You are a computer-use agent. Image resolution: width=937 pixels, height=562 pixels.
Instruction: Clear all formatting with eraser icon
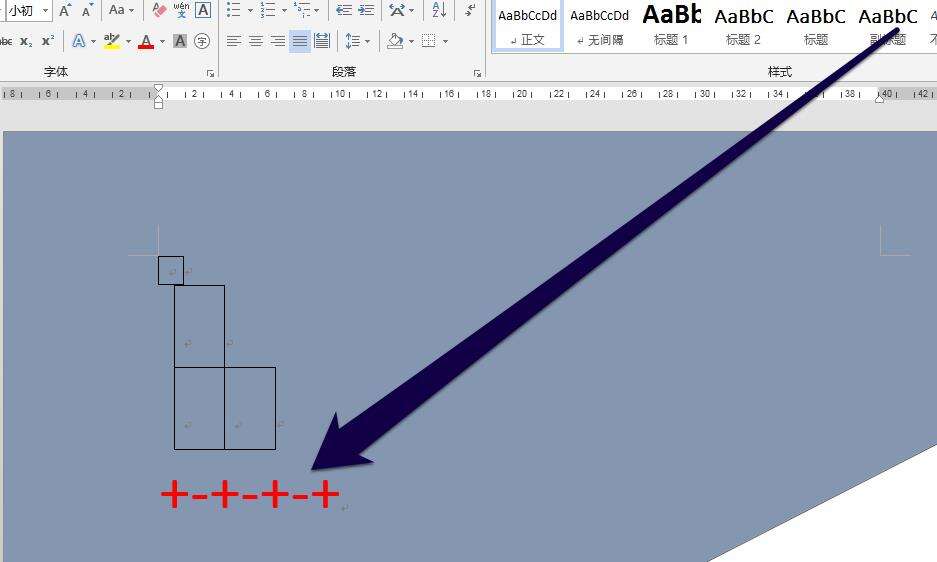point(159,10)
